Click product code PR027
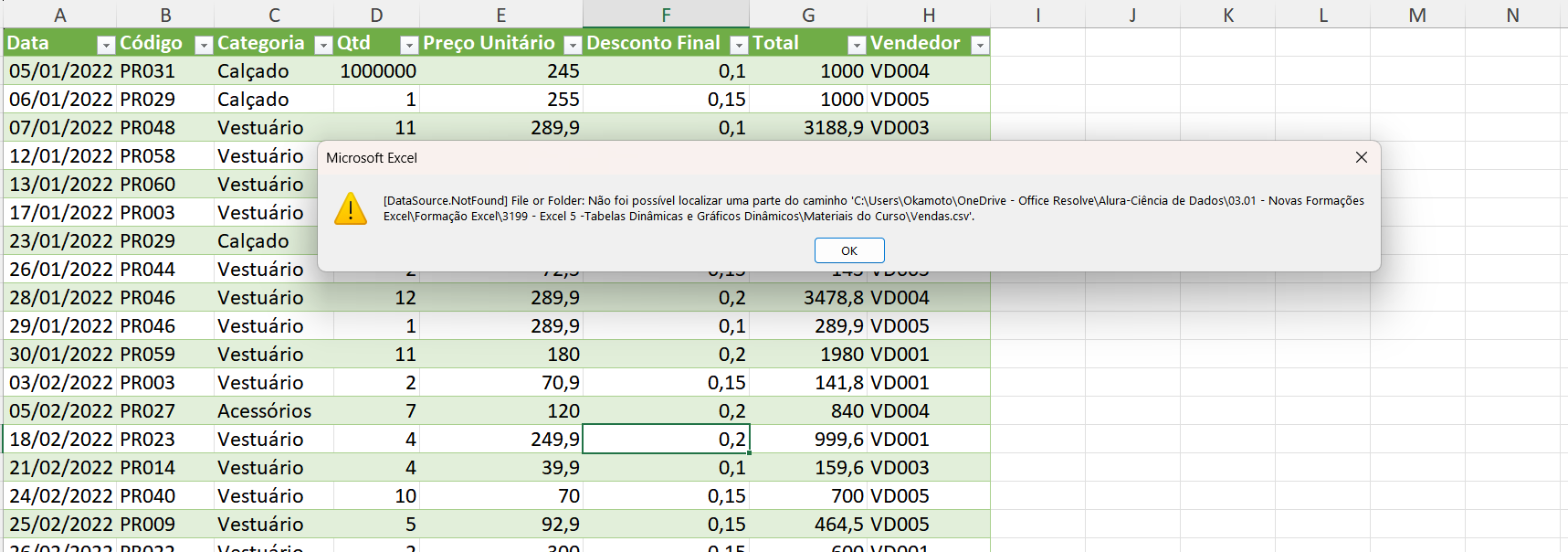 click(x=165, y=411)
